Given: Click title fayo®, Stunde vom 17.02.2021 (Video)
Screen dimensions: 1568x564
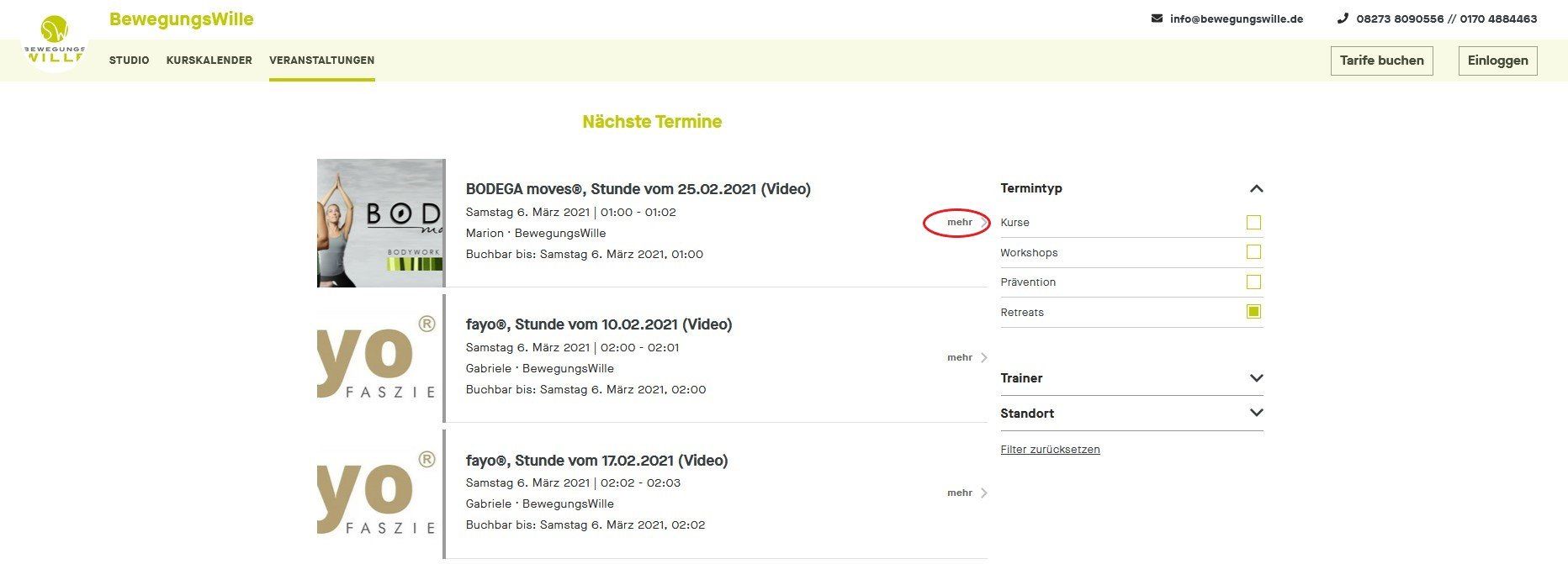Looking at the screenshot, I should (597, 461).
